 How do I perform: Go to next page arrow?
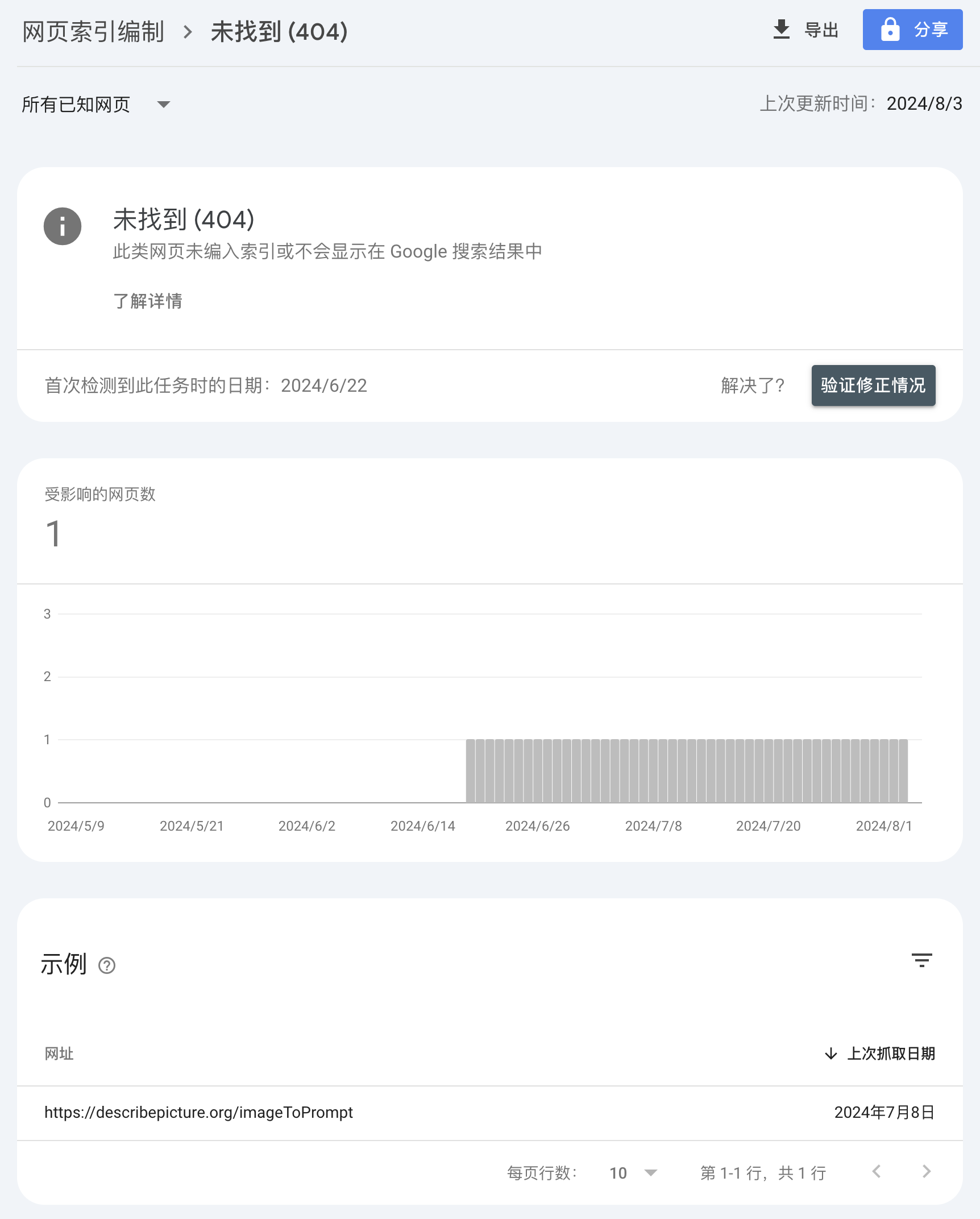[927, 1172]
